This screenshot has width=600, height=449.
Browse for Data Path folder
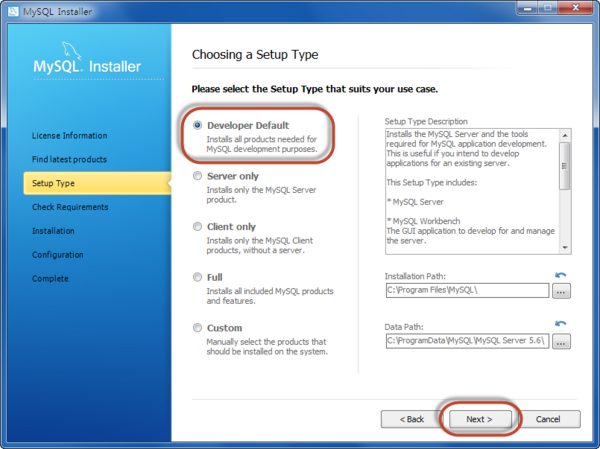click(561, 341)
